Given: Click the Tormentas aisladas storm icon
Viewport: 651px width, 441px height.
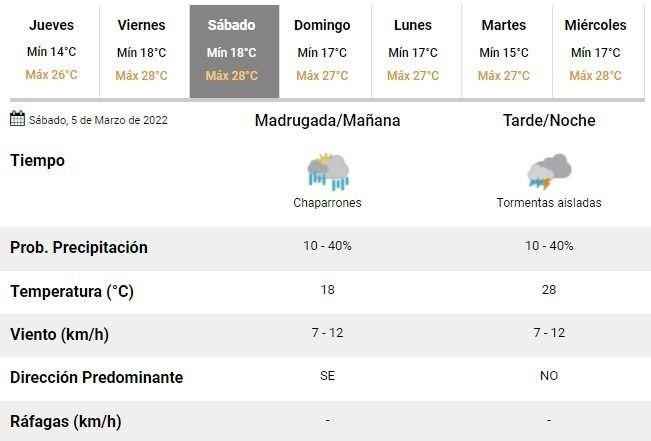Looking at the screenshot, I should (548, 171).
